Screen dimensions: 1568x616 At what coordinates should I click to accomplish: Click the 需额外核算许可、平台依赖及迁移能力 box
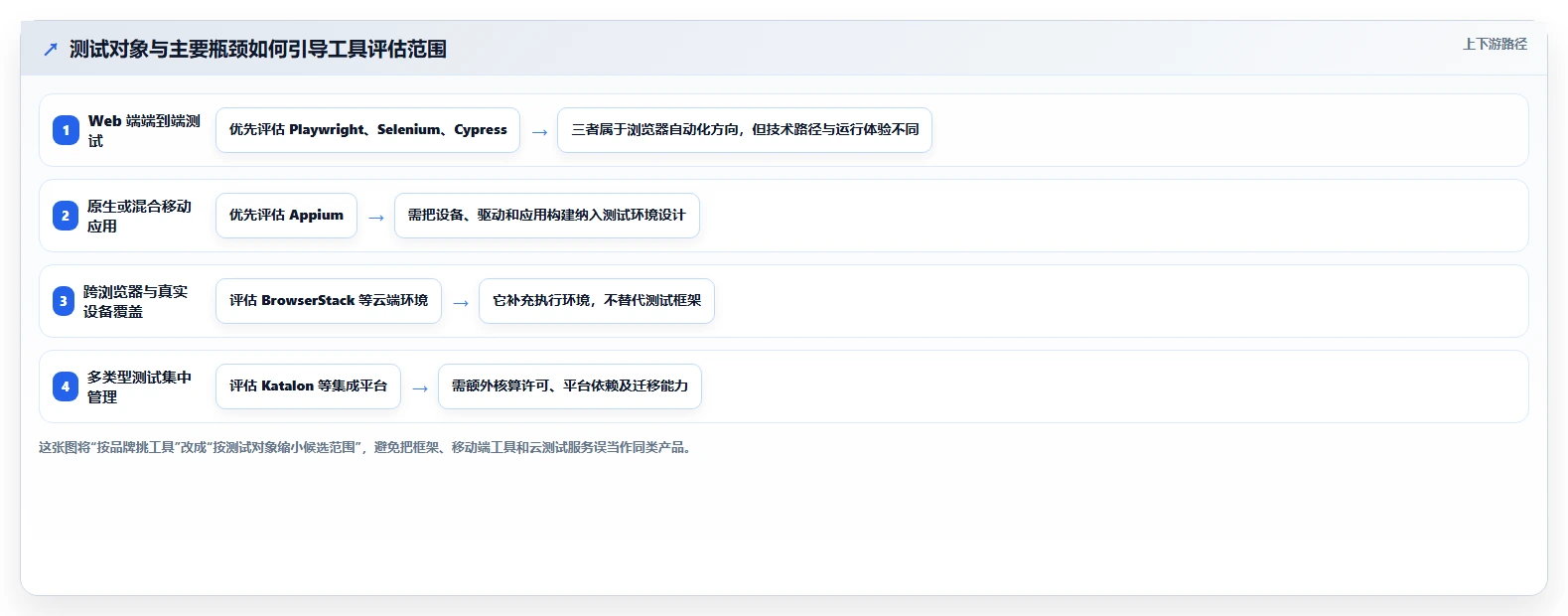click(x=570, y=386)
